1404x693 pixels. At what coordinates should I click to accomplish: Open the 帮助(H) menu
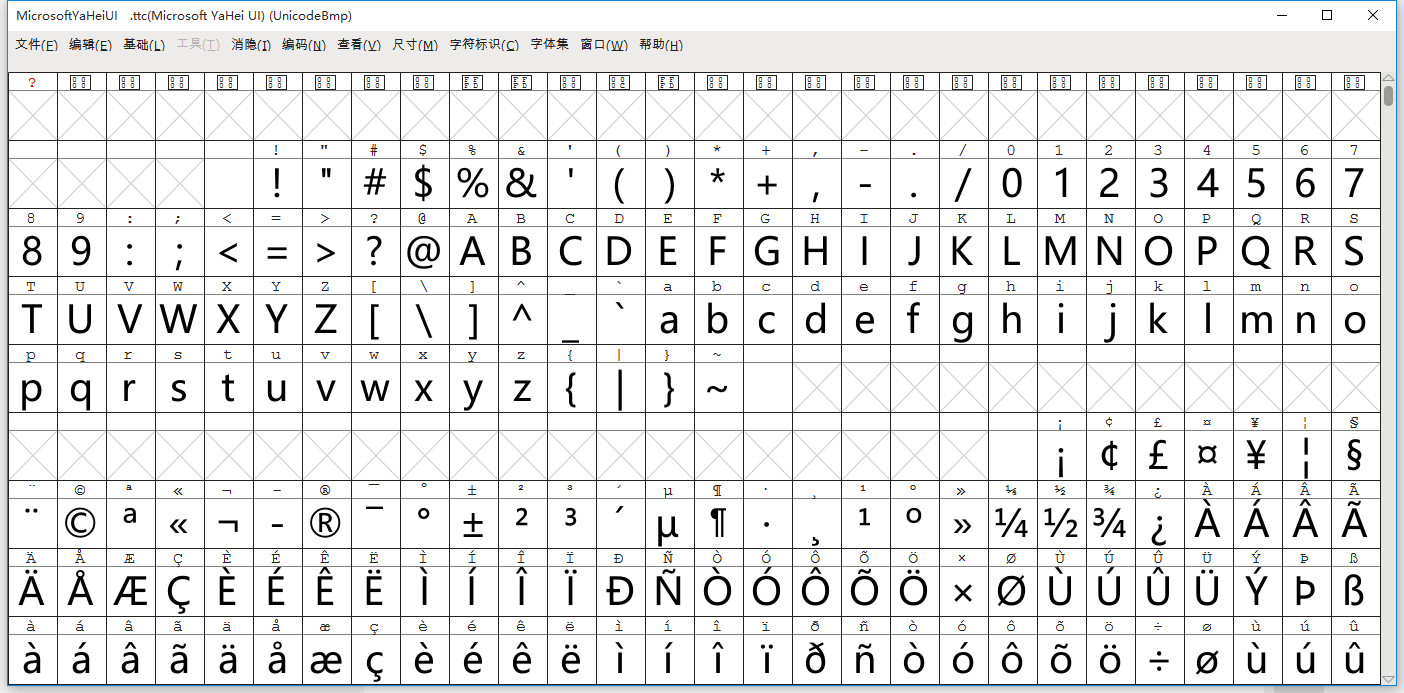coord(660,45)
